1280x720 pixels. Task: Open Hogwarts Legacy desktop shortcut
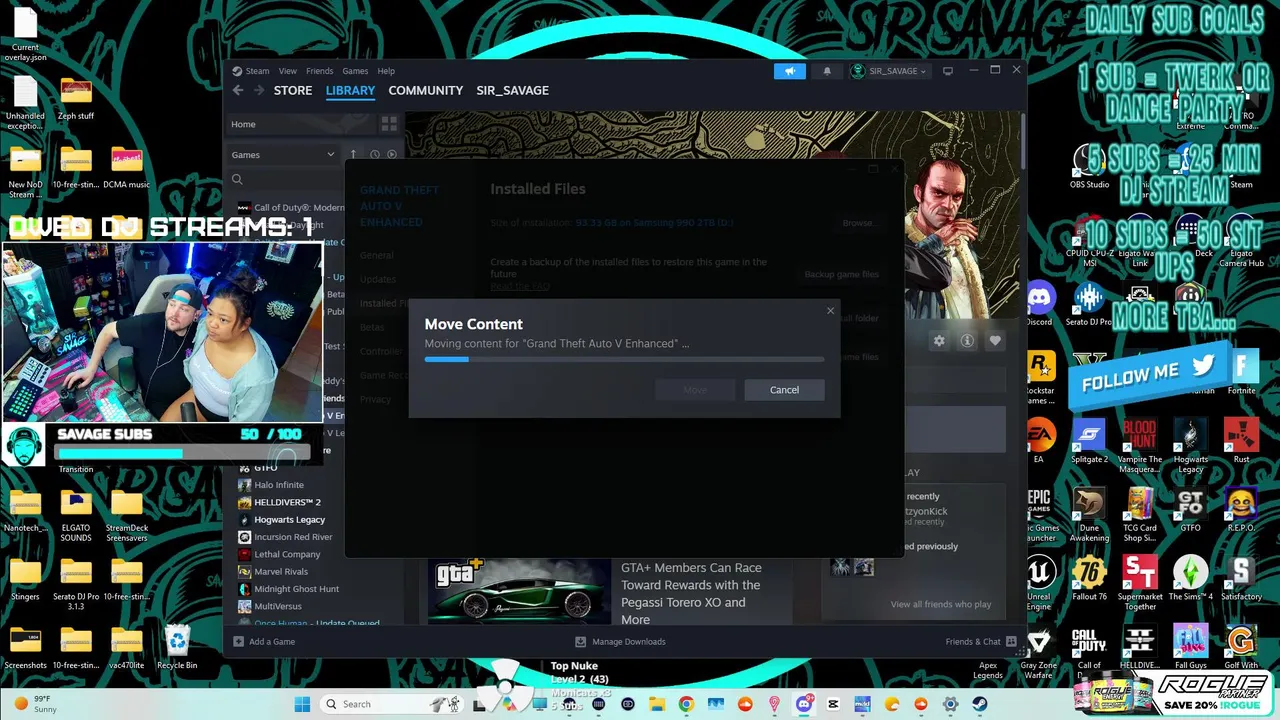(x=1190, y=445)
